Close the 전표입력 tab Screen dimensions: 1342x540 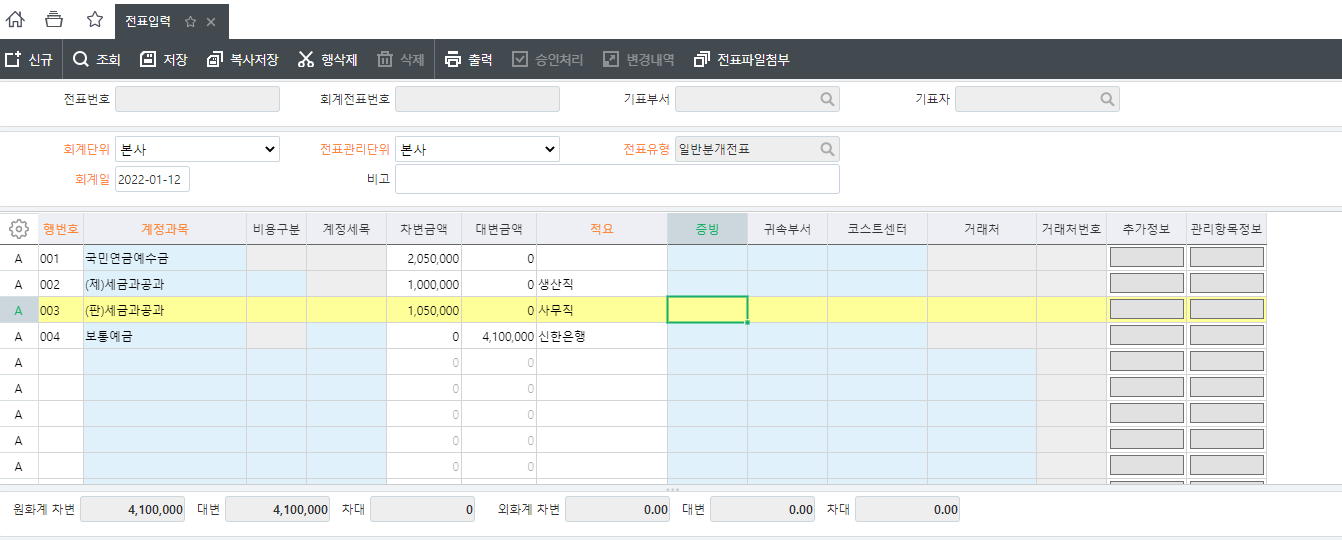(211, 22)
